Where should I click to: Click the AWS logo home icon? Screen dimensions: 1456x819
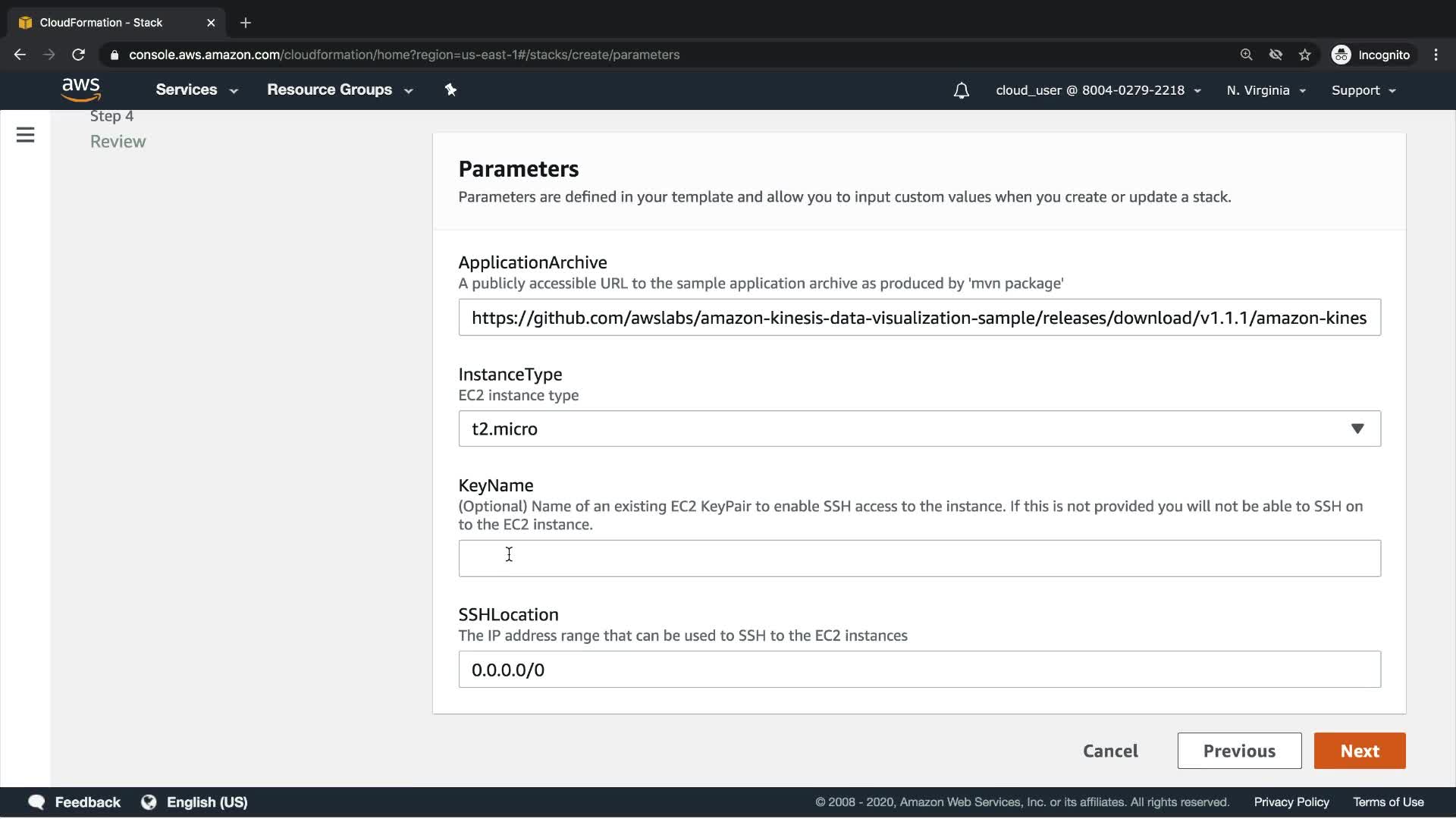click(x=81, y=89)
